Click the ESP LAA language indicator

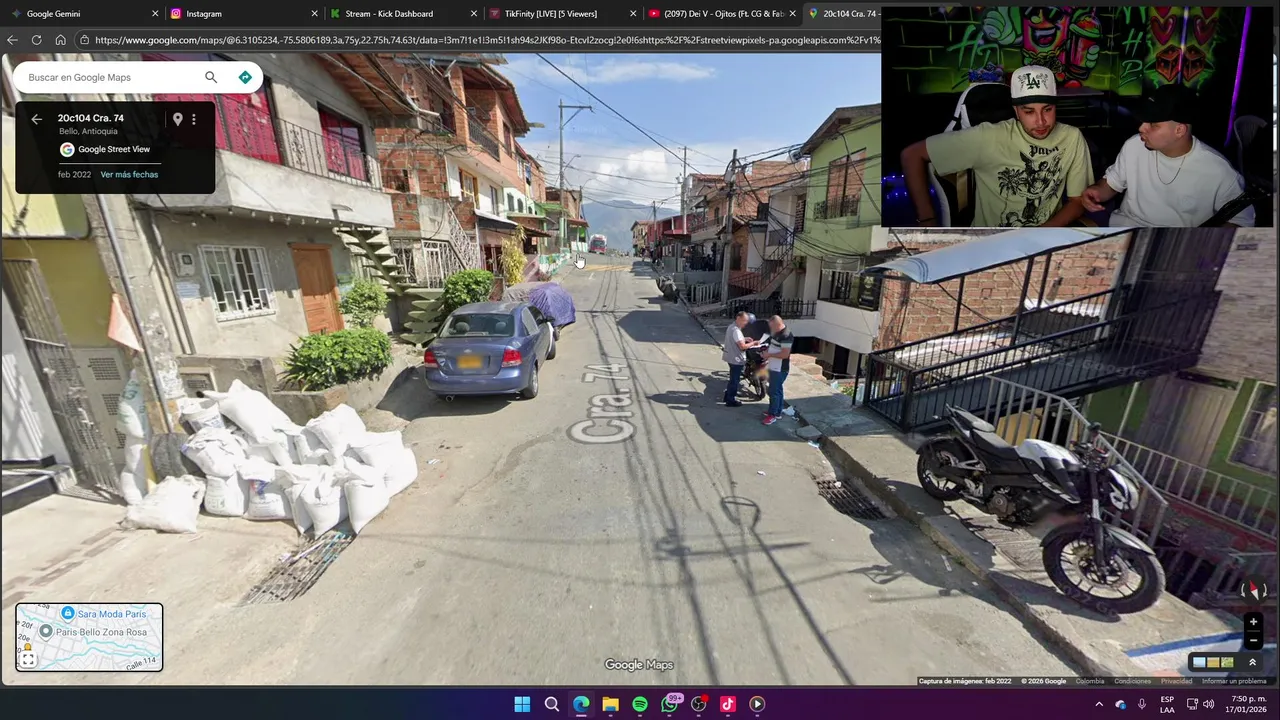click(1167, 704)
